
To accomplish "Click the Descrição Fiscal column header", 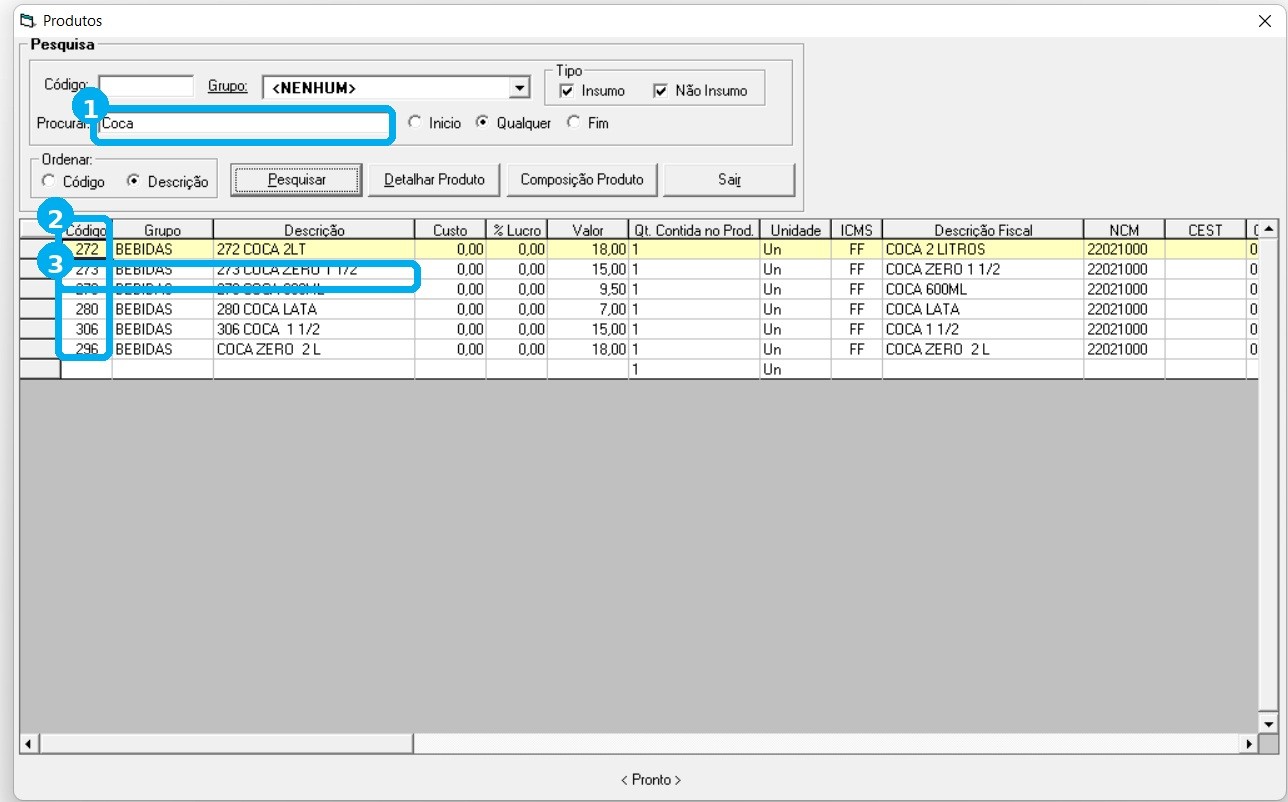I will (983, 230).
